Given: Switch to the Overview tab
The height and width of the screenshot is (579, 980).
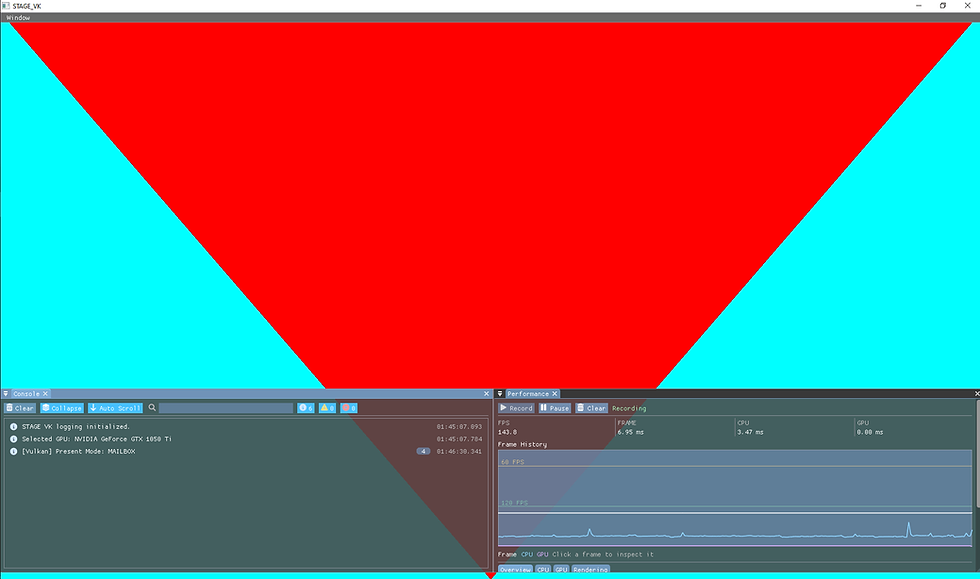Looking at the screenshot, I should (515, 569).
